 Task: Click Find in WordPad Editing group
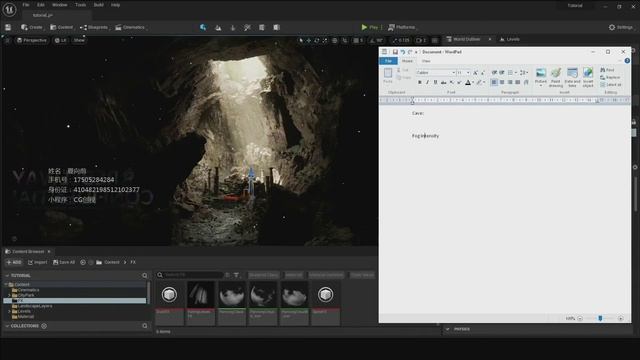click(x=607, y=70)
